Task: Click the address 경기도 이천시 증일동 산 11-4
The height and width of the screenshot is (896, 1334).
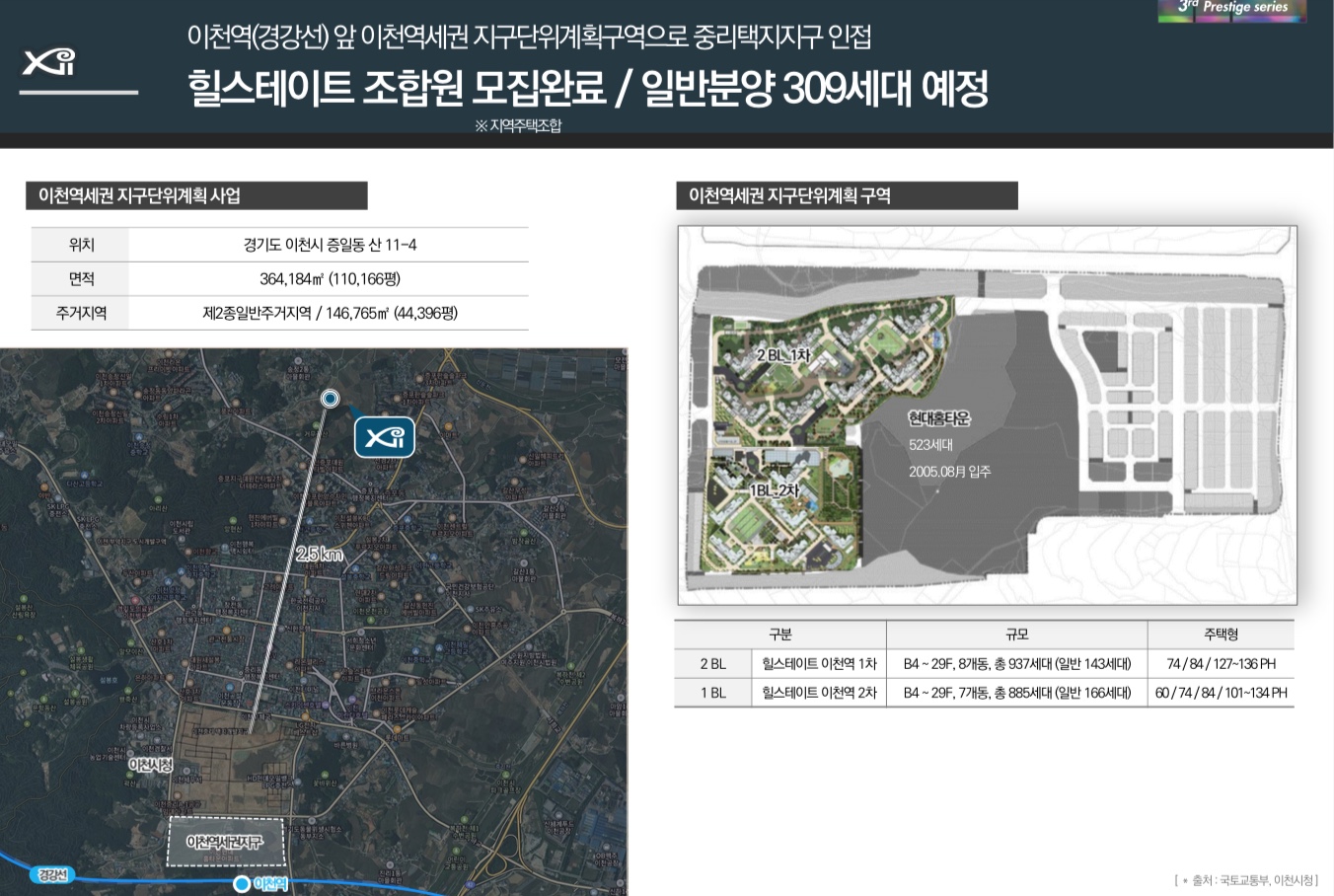Action: coord(330,245)
